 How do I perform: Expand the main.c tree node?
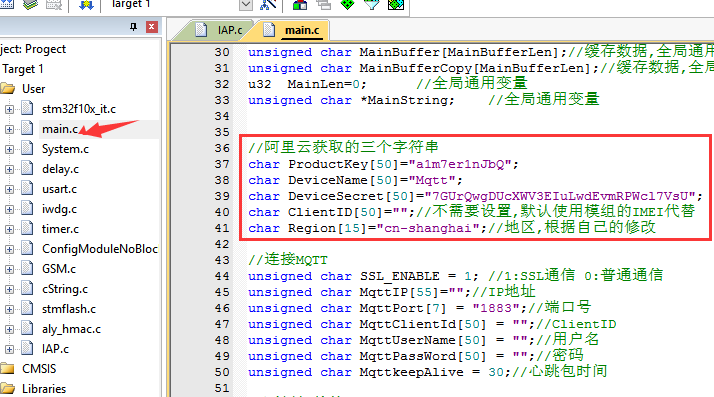9,129
